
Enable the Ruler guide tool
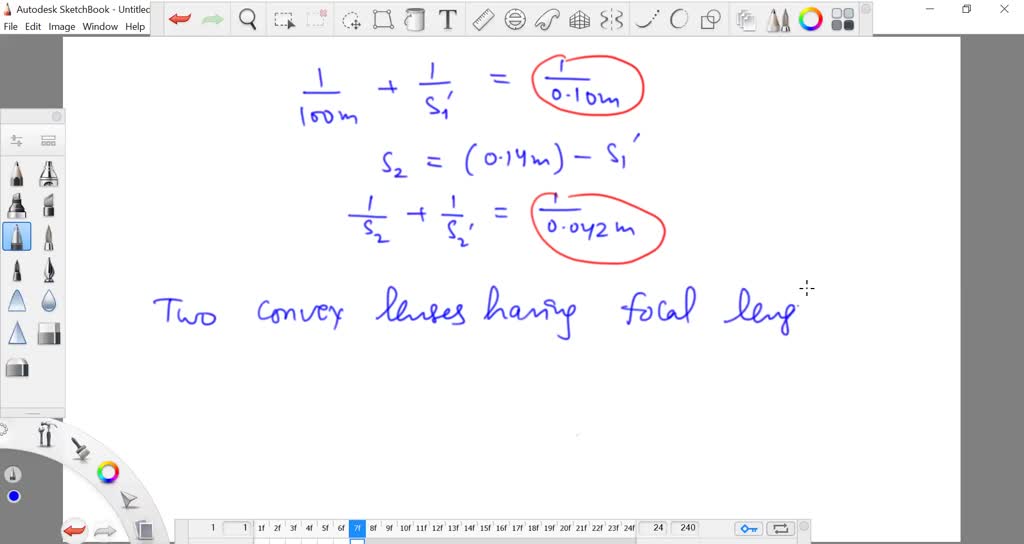click(x=483, y=20)
